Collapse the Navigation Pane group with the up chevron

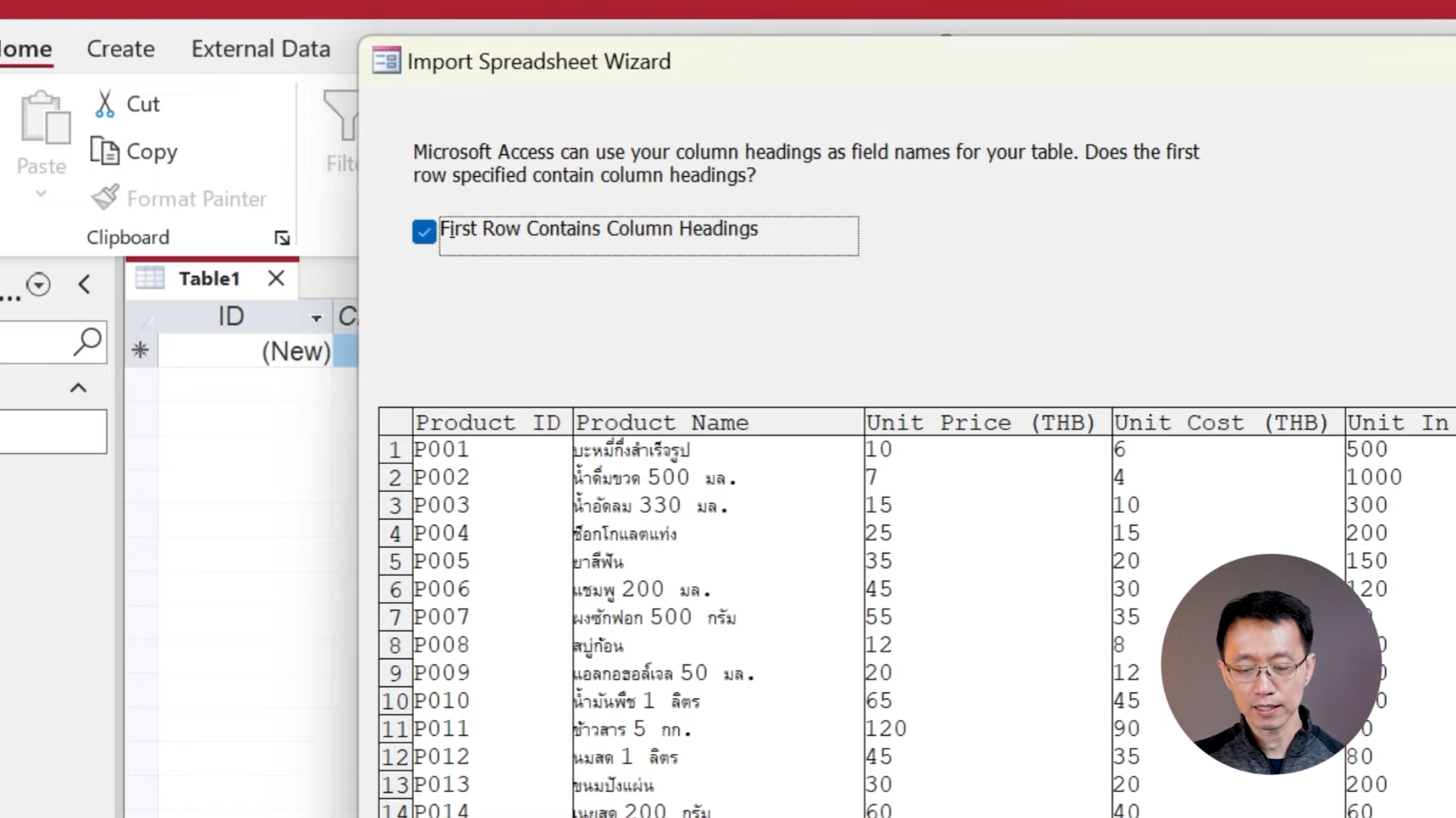click(78, 387)
